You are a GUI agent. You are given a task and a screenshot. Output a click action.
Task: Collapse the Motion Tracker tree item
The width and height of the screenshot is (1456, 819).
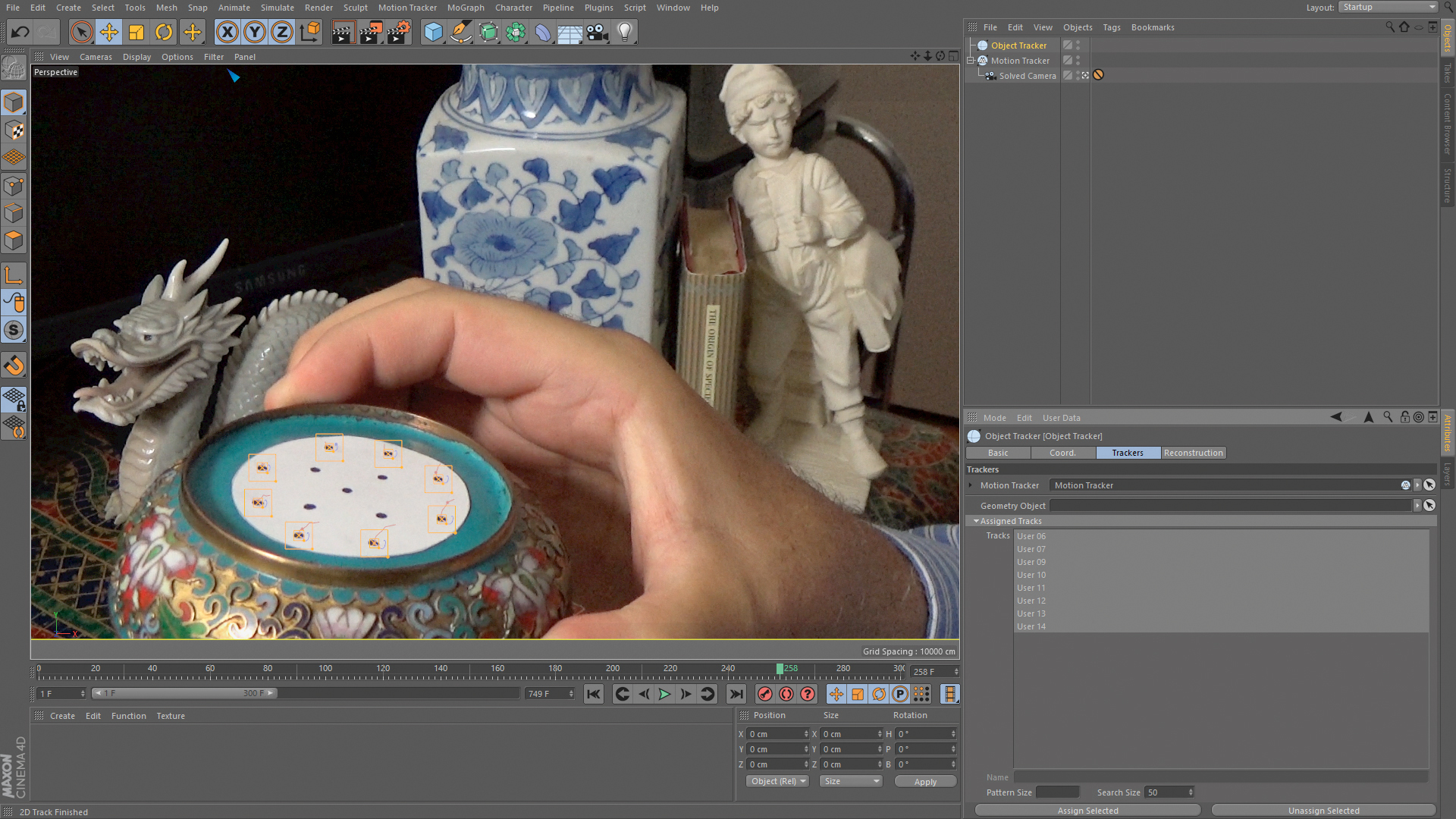click(x=971, y=61)
